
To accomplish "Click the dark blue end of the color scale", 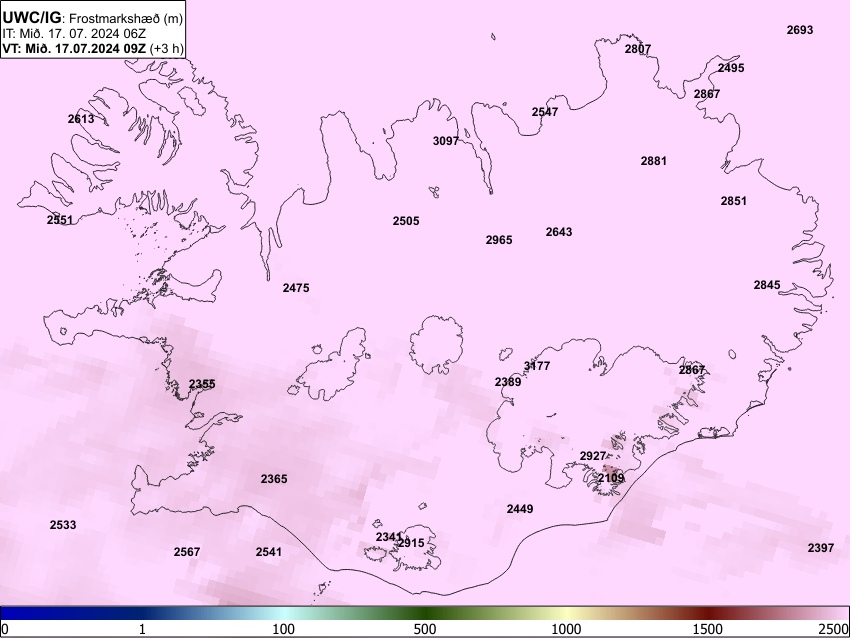I will [x=11, y=614].
